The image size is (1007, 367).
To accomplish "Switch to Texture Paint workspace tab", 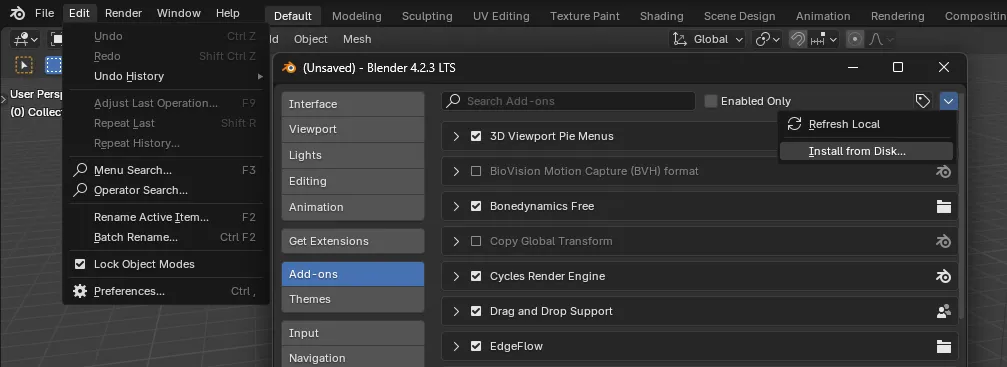I will coord(584,16).
